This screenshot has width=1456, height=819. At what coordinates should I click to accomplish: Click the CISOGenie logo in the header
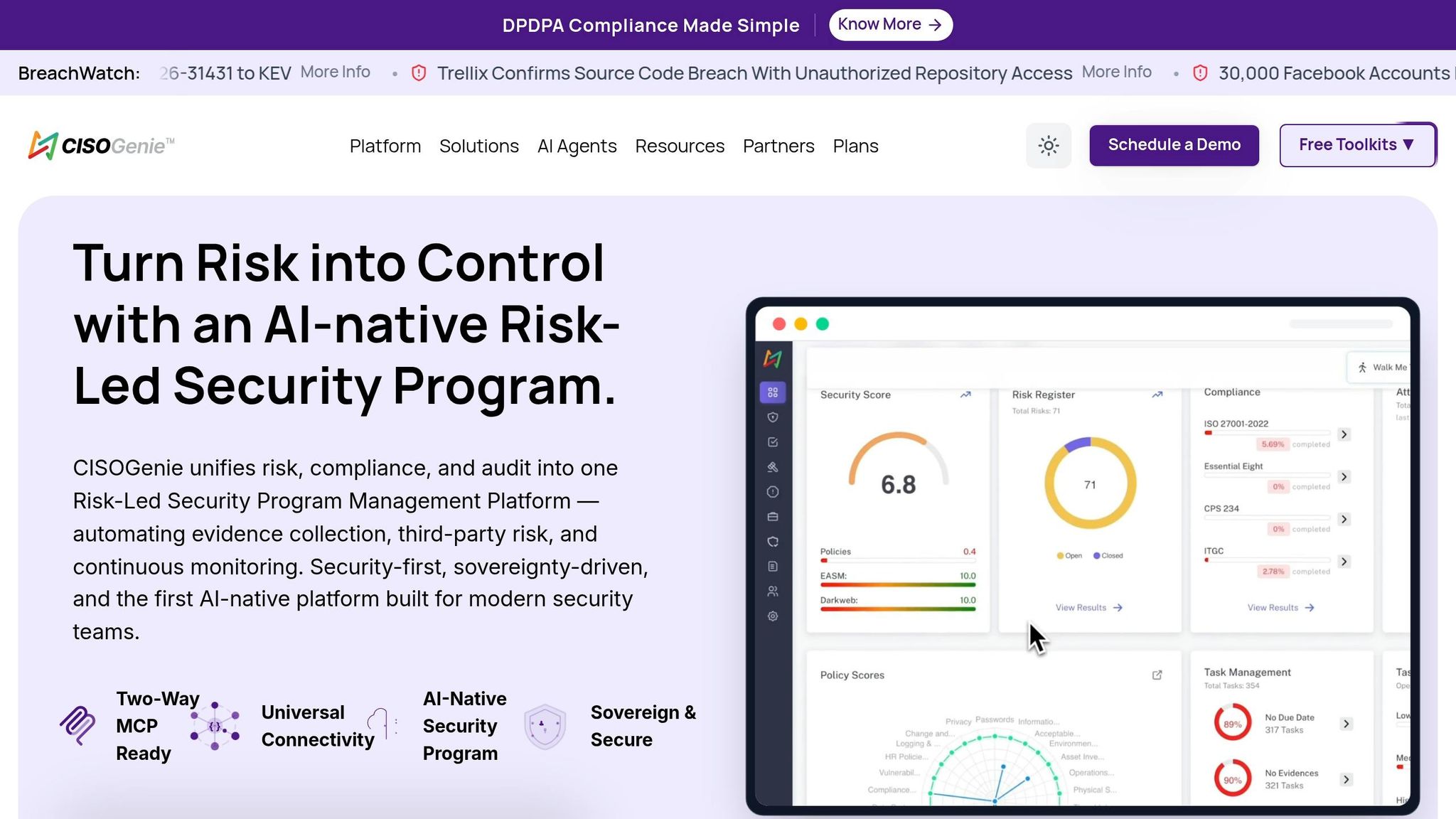tap(101, 146)
